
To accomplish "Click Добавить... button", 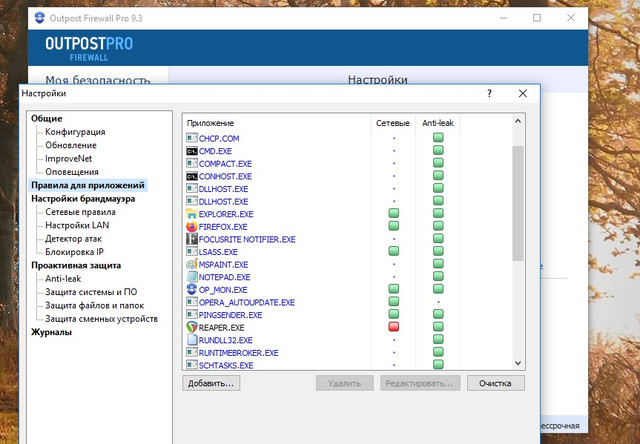I will pyautogui.click(x=211, y=383).
